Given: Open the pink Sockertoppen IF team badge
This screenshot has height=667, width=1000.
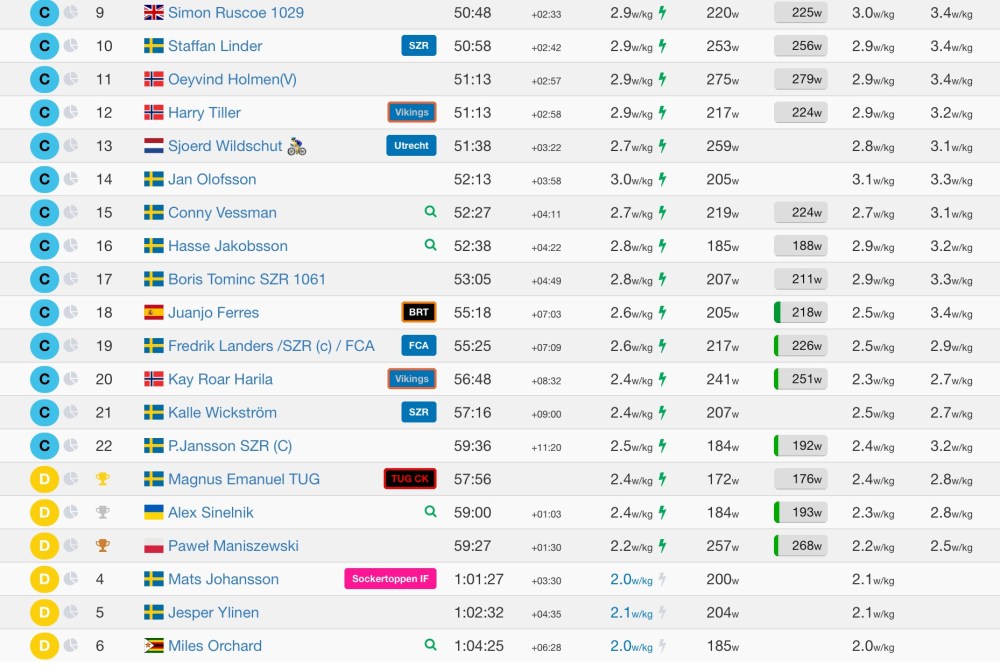Looking at the screenshot, I should point(390,579).
